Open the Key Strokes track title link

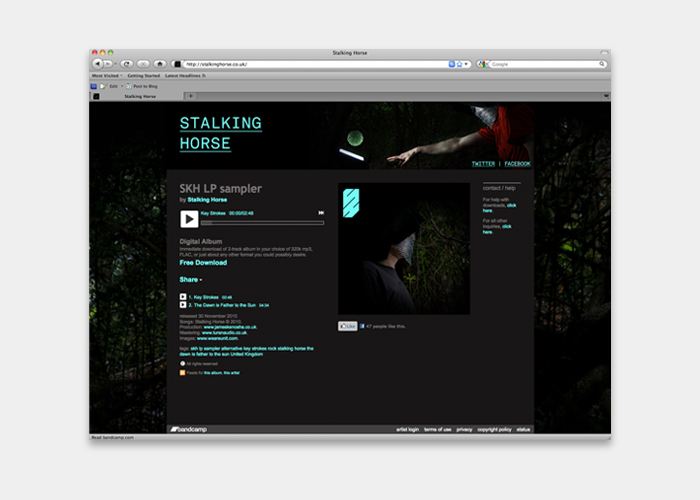coord(204,297)
